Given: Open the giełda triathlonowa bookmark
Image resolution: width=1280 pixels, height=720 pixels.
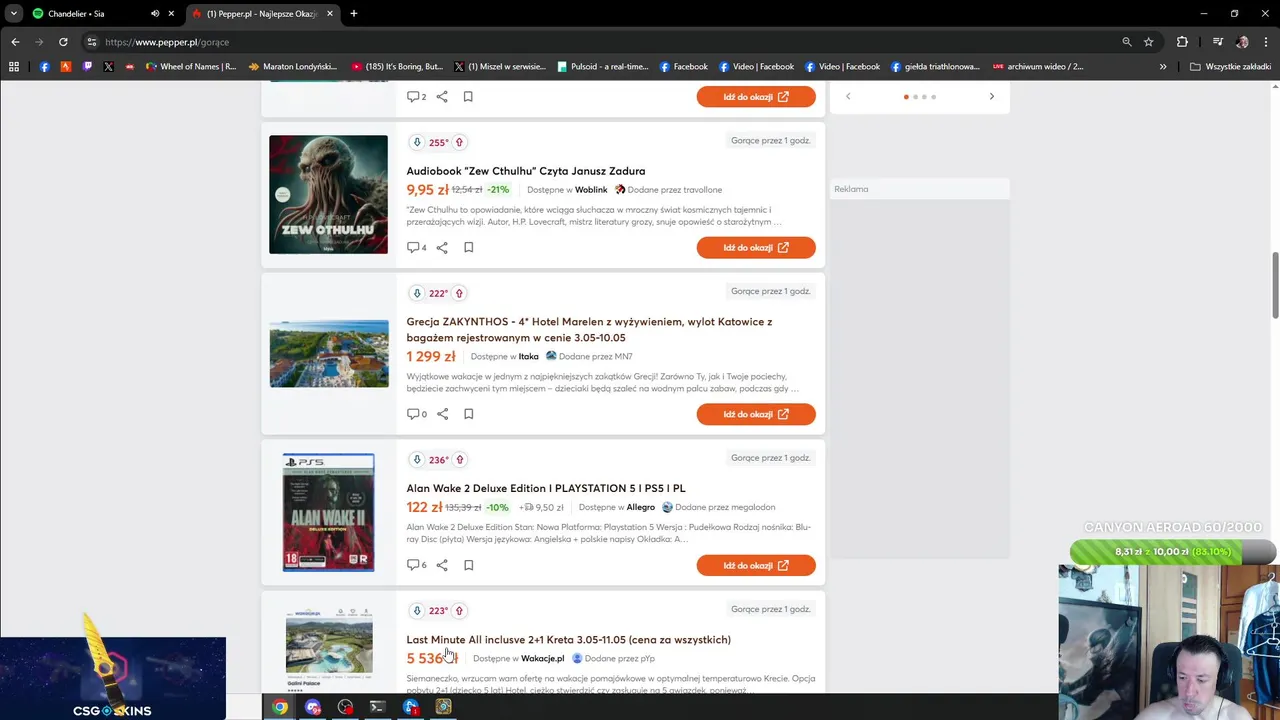Looking at the screenshot, I should [935, 67].
